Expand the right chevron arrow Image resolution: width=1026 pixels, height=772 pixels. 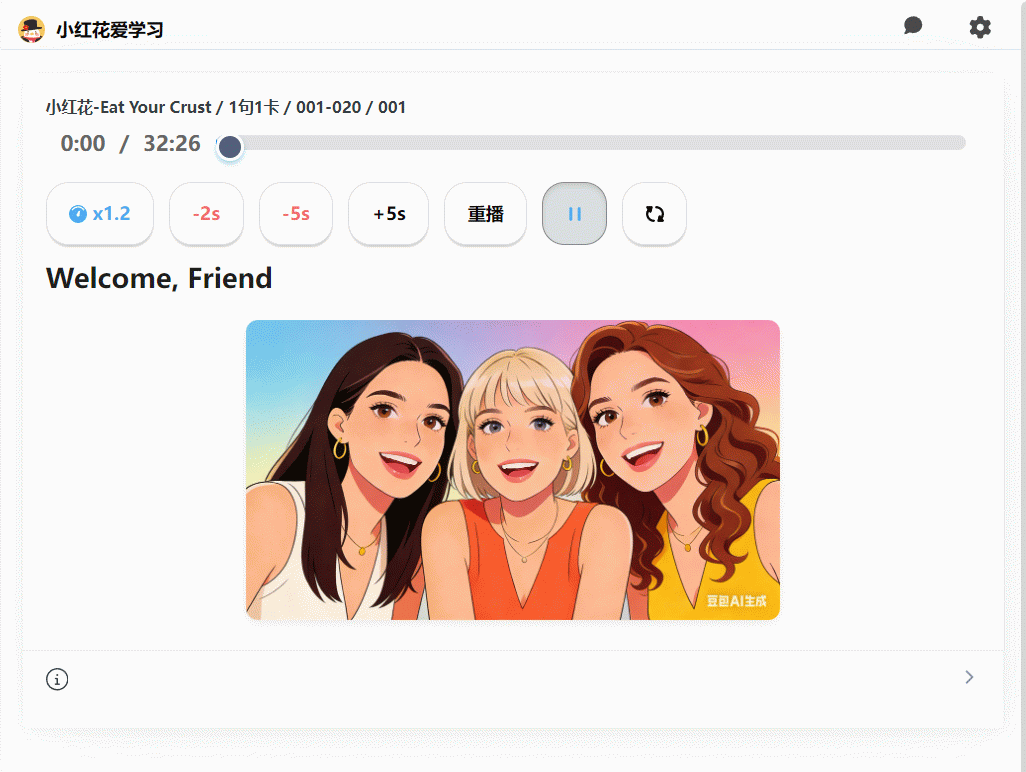[x=968, y=678]
